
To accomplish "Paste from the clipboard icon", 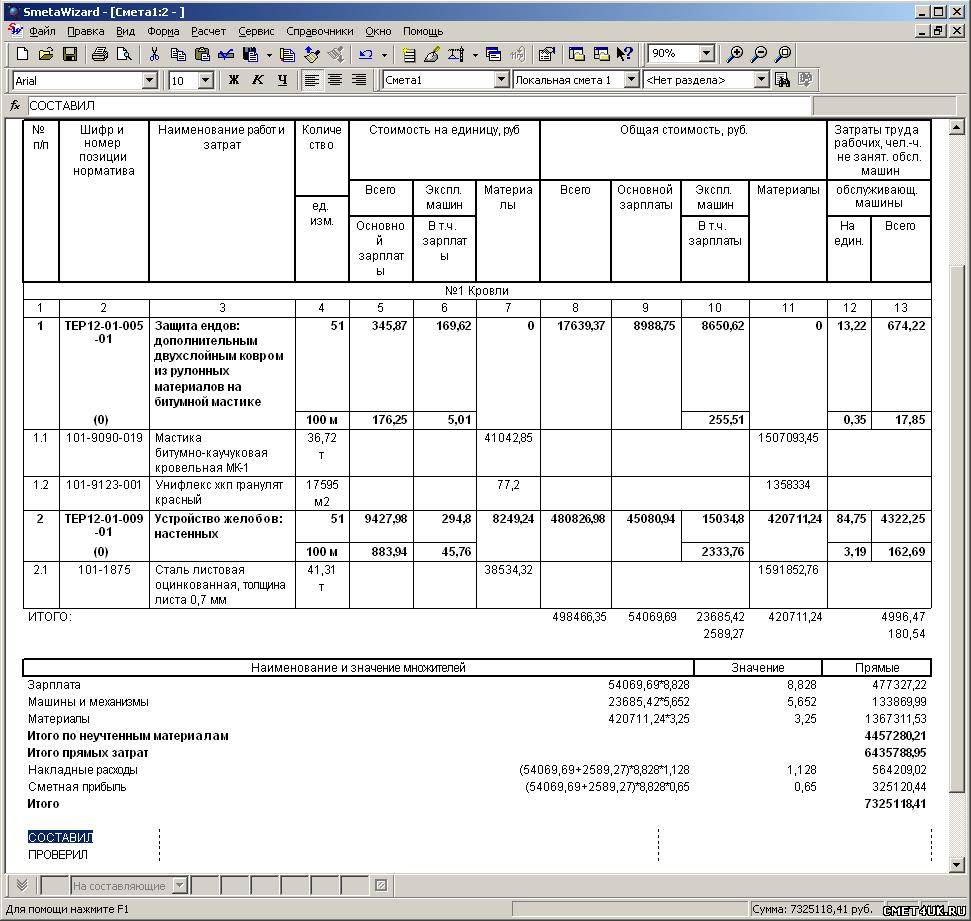I will 202,55.
